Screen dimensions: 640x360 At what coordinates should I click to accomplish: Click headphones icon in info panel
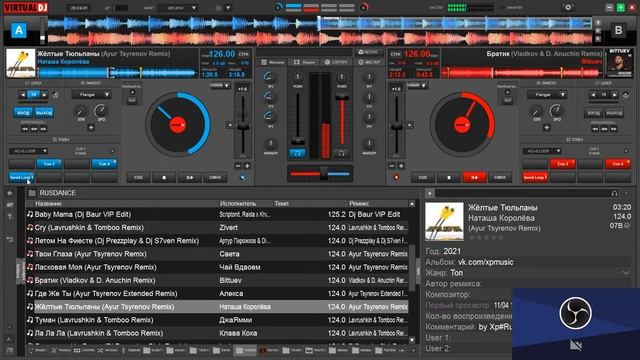click(x=614, y=193)
